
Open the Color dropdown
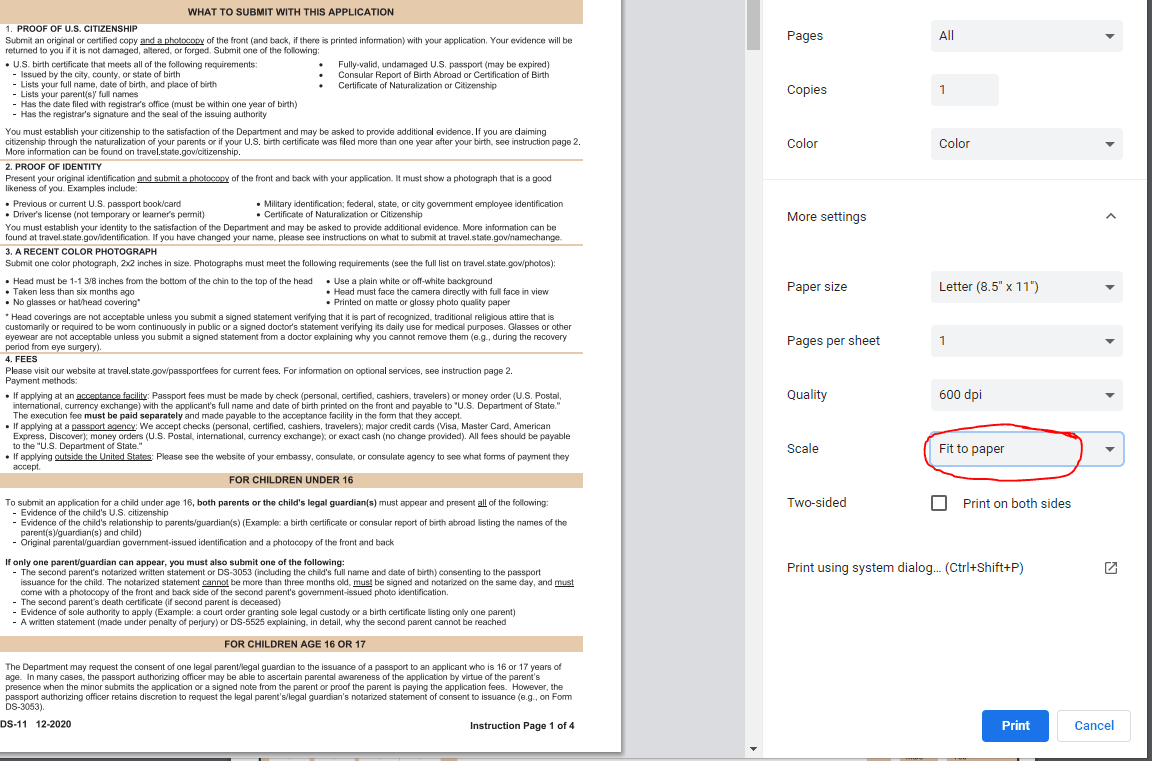(x=1026, y=143)
